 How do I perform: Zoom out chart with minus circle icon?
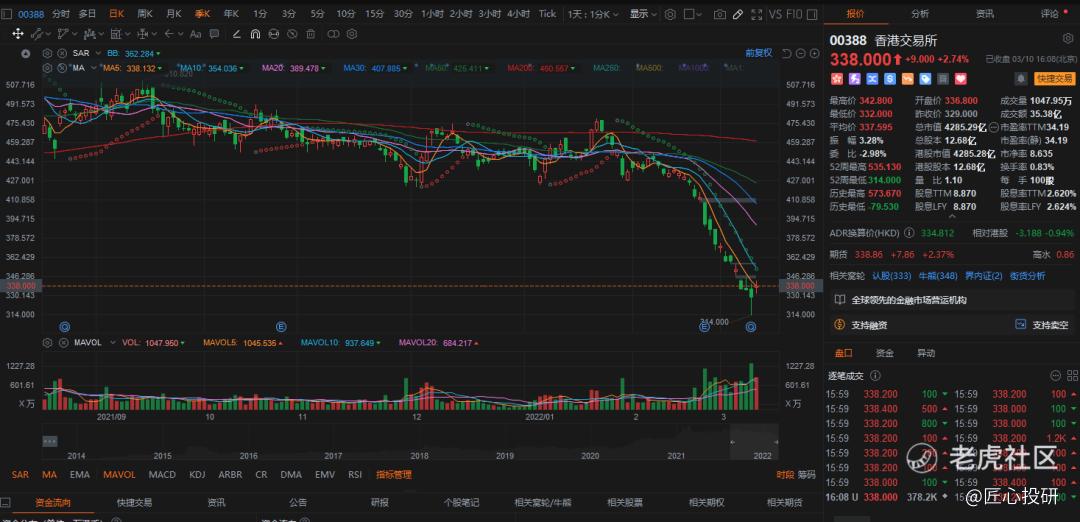pyautogui.click(x=801, y=53)
